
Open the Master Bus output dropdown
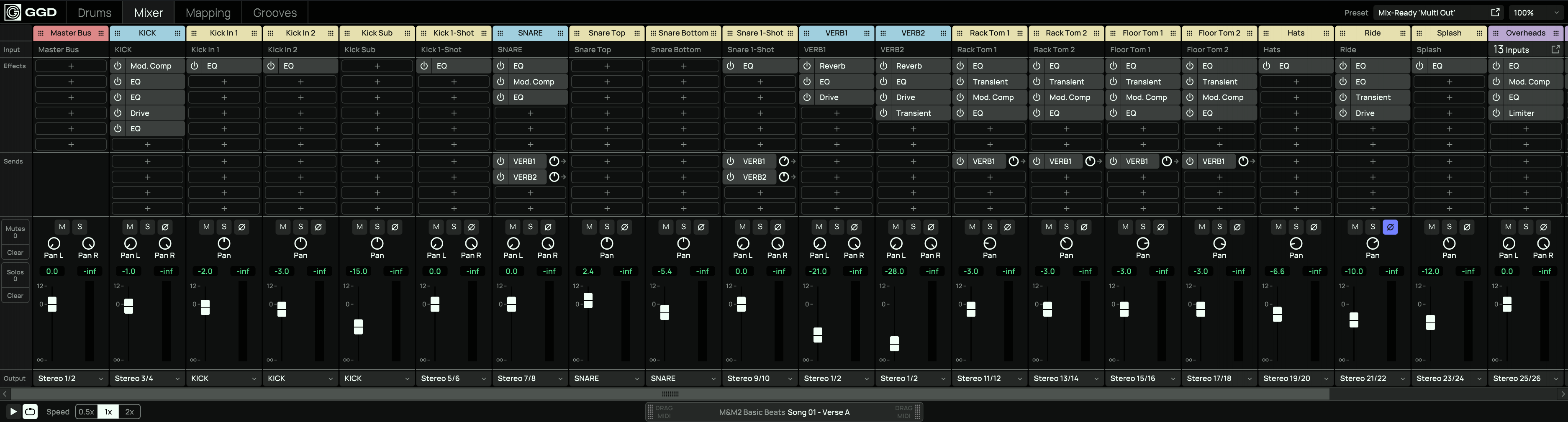coord(71,378)
